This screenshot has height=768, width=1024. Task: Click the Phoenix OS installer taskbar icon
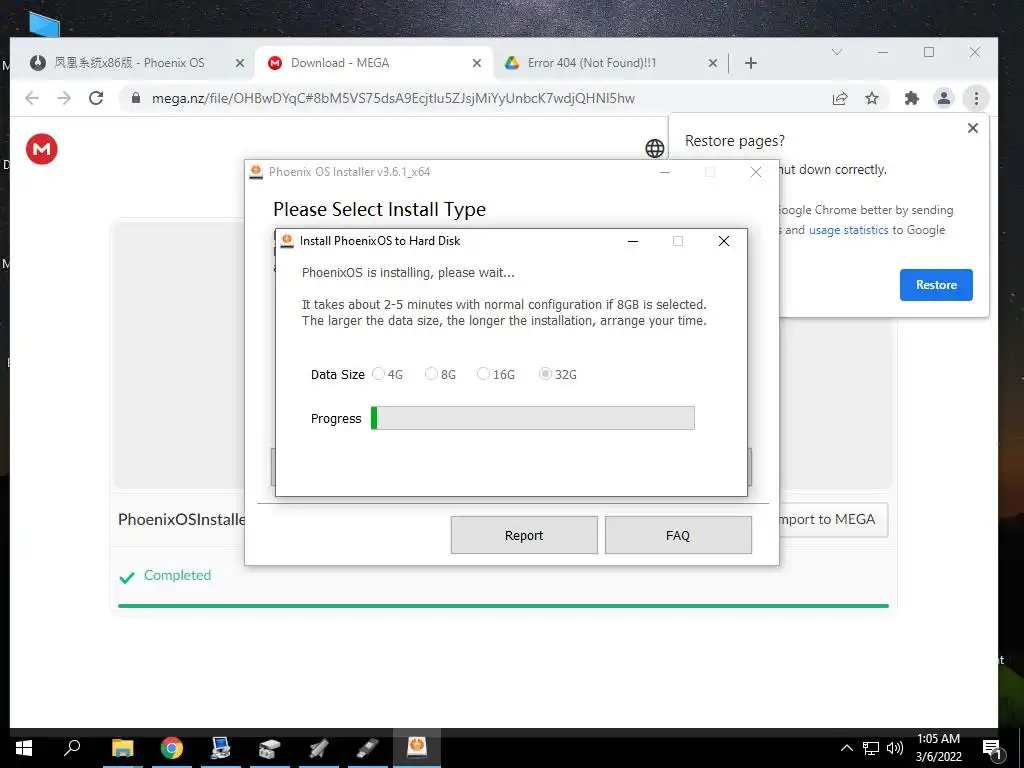(417, 747)
